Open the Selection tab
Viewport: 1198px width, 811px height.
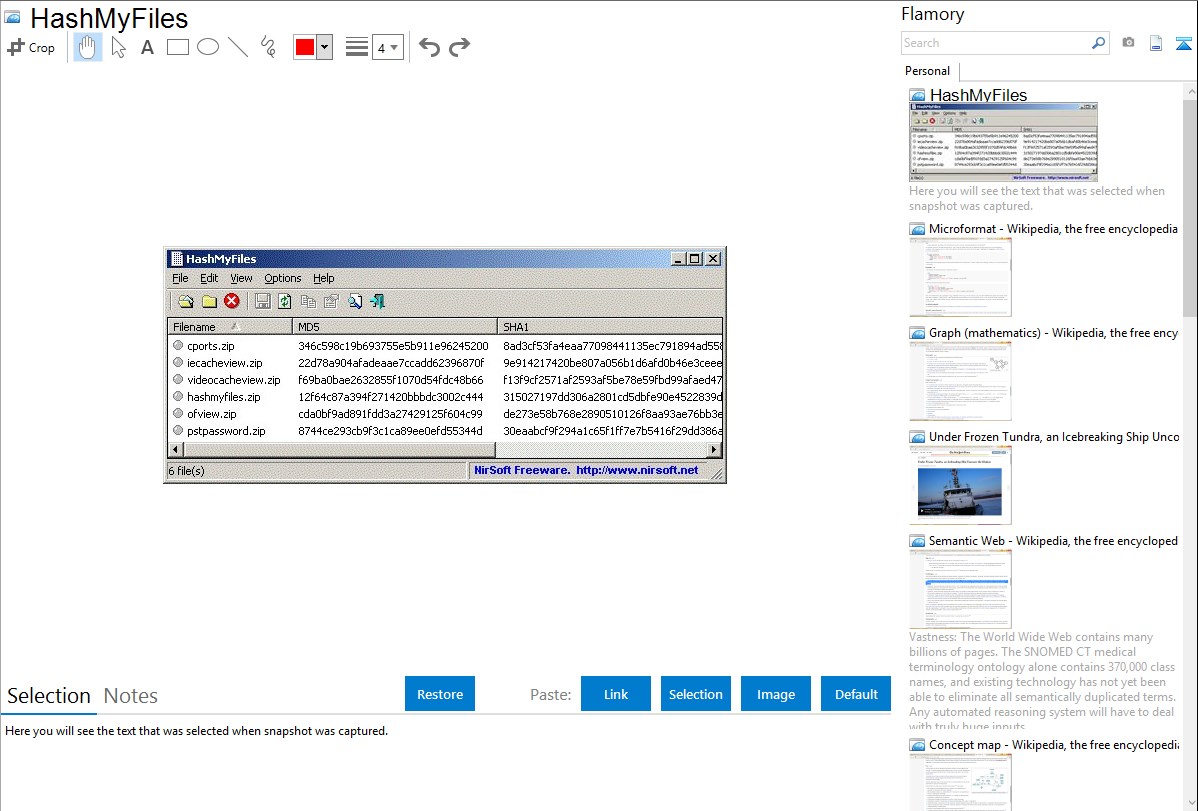point(49,696)
